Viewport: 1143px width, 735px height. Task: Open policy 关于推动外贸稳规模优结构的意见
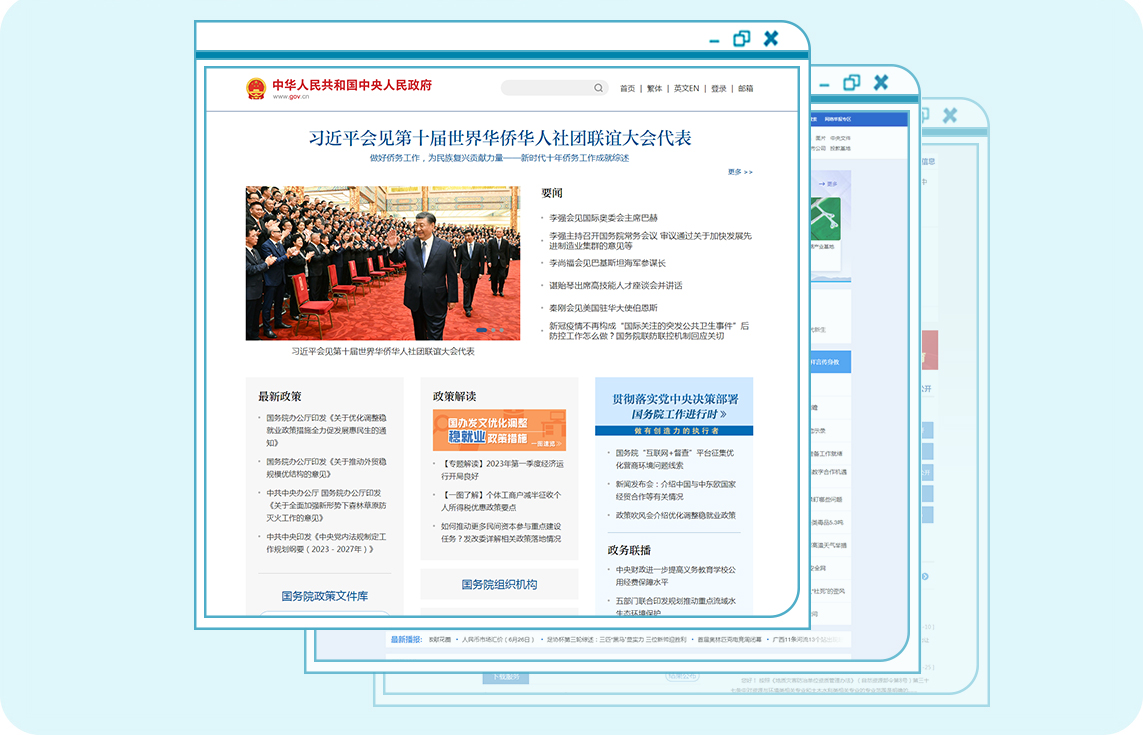click(326, 468)
